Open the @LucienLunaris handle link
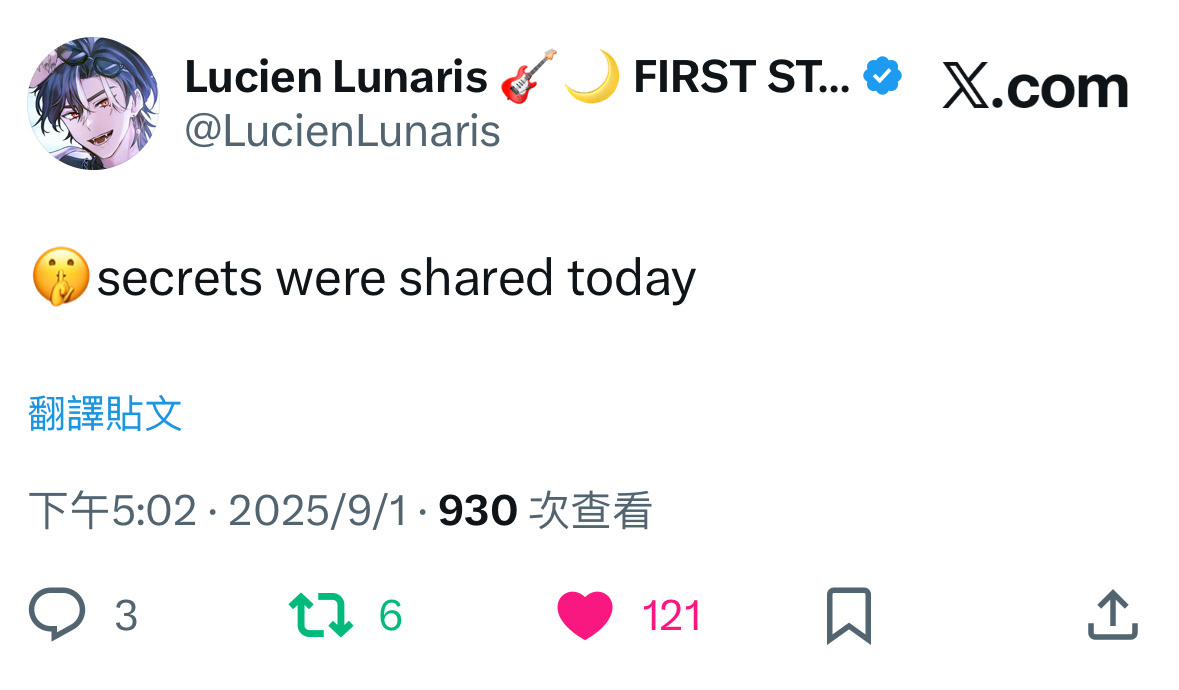The height and width of the screenshot is (690, 1179). 342,131
